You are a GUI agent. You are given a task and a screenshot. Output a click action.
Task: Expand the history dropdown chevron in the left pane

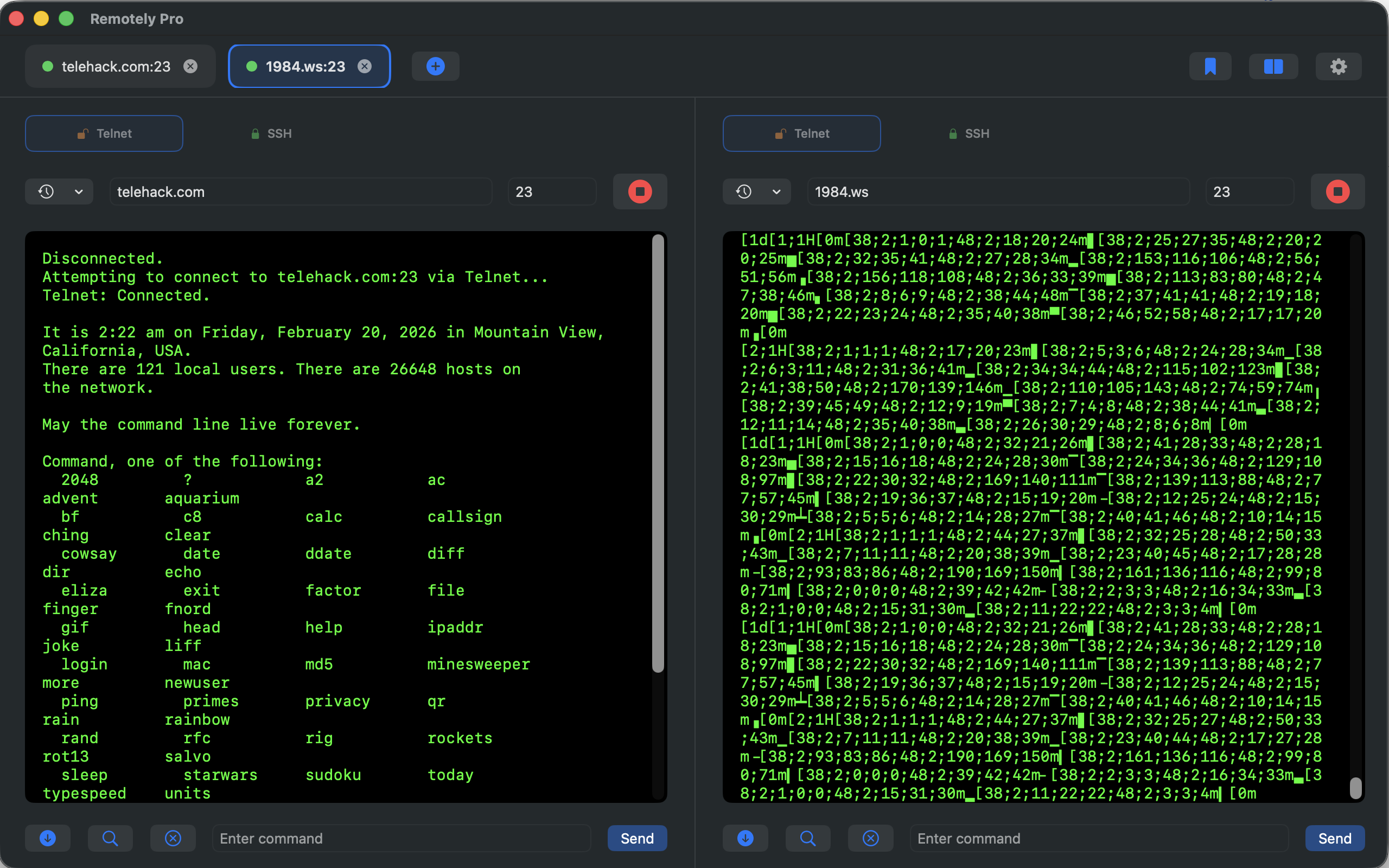[79, 192]
